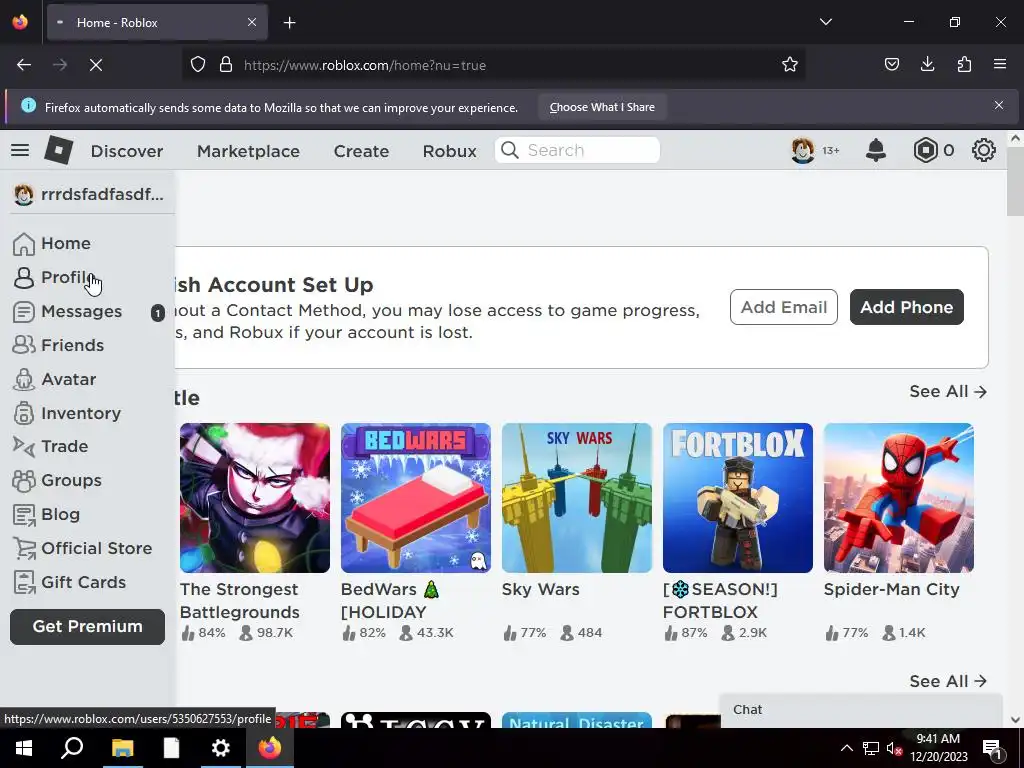1024x768 pixels.
Task: Click the search magnifier icon
Action: tap(509, 150)
